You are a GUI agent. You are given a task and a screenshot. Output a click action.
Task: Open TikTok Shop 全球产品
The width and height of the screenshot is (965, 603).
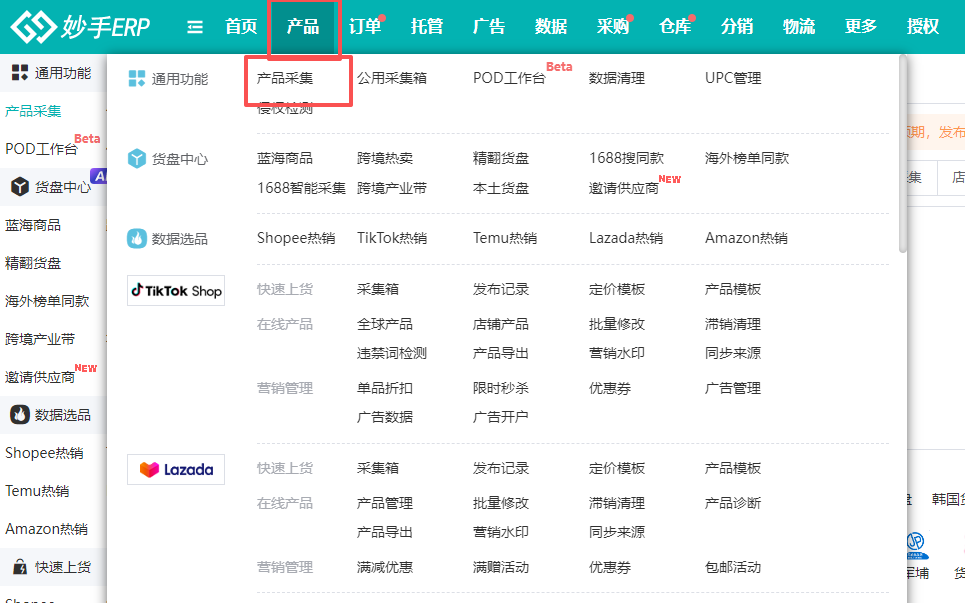coord(385,324)
